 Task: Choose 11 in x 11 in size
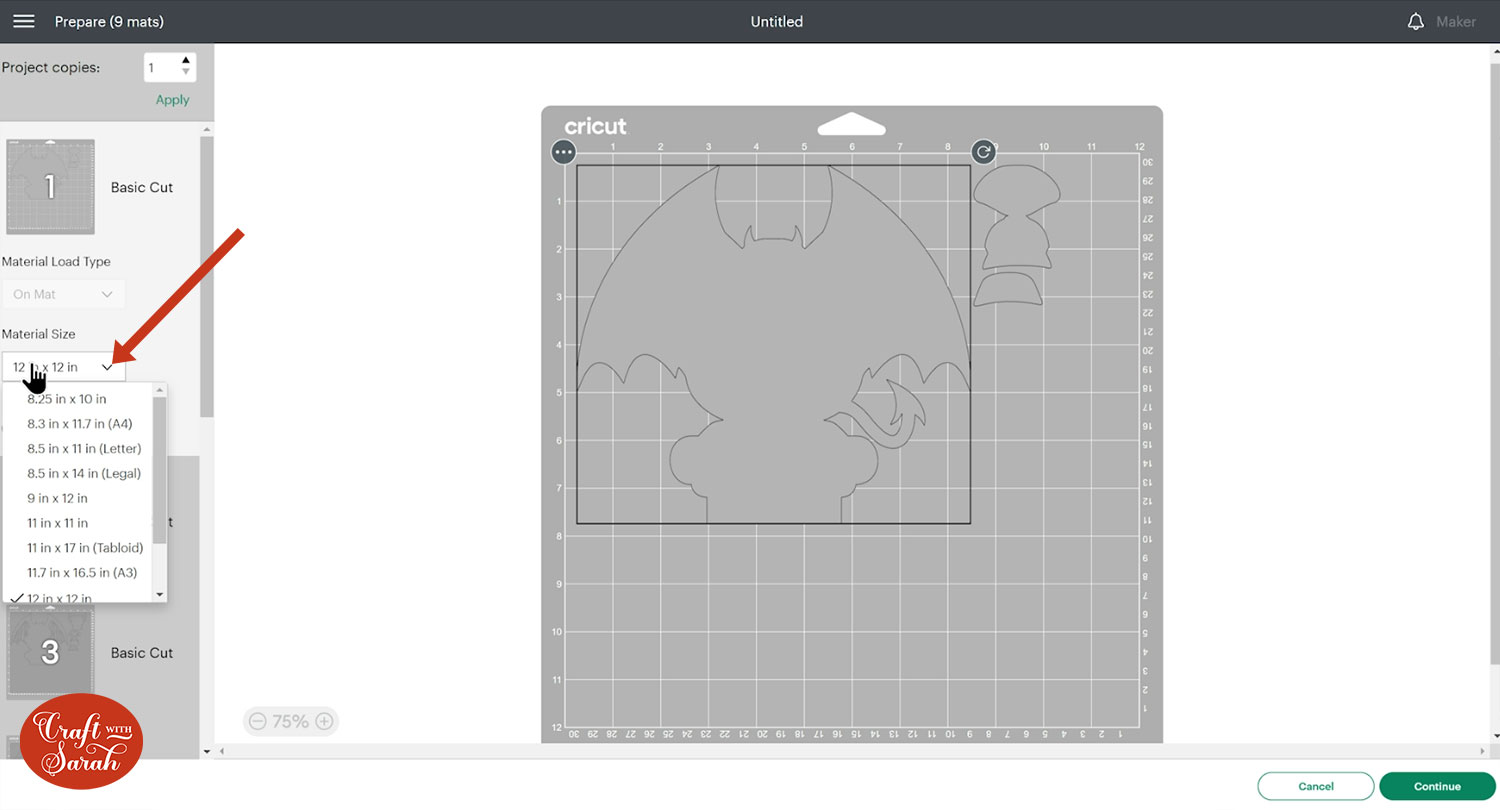click(x=58, y=523)
